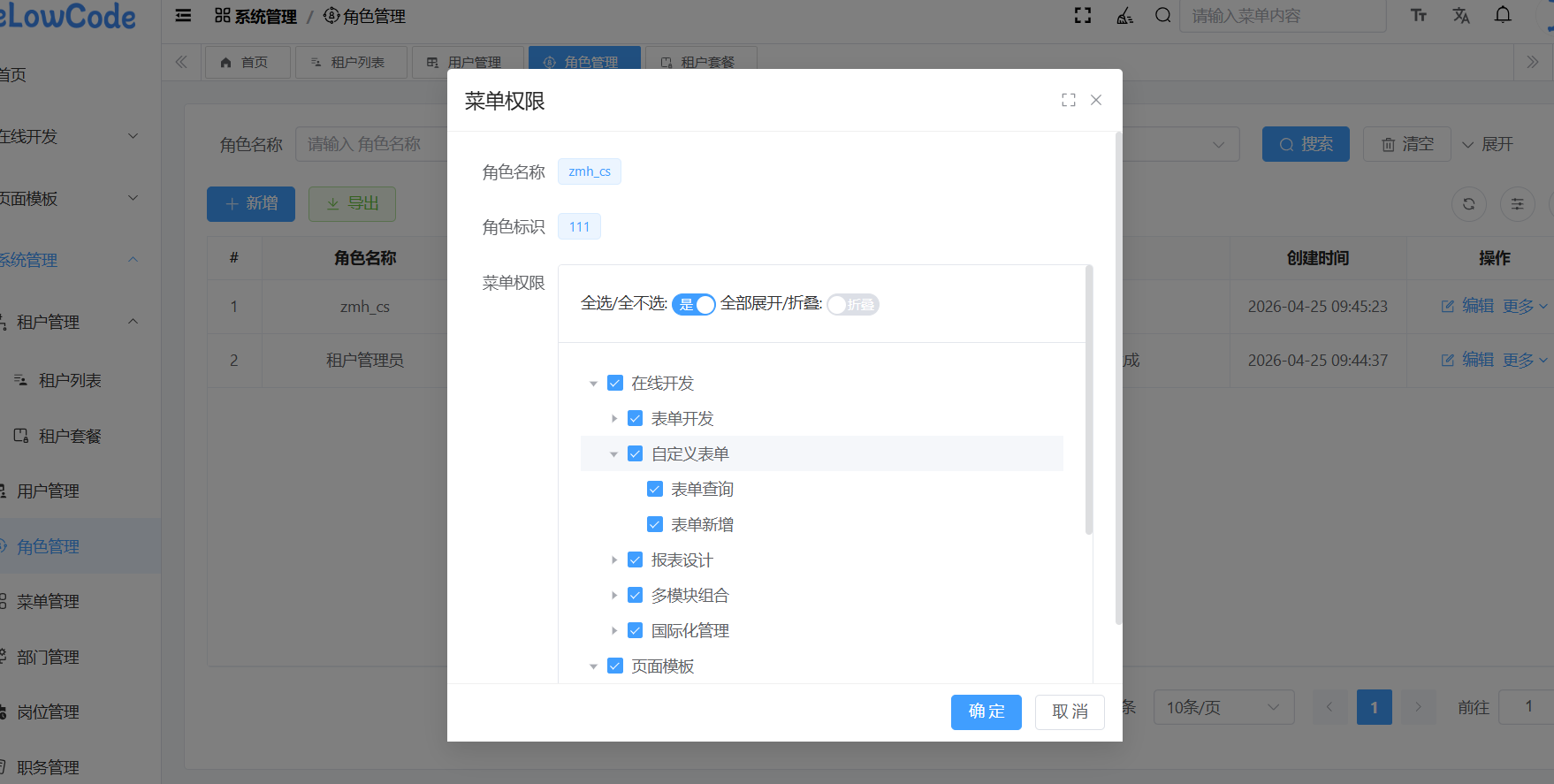The image size is (1554, 784).
Task: Click the 请输入菜单内容 search field
Action: (1282, 16)
